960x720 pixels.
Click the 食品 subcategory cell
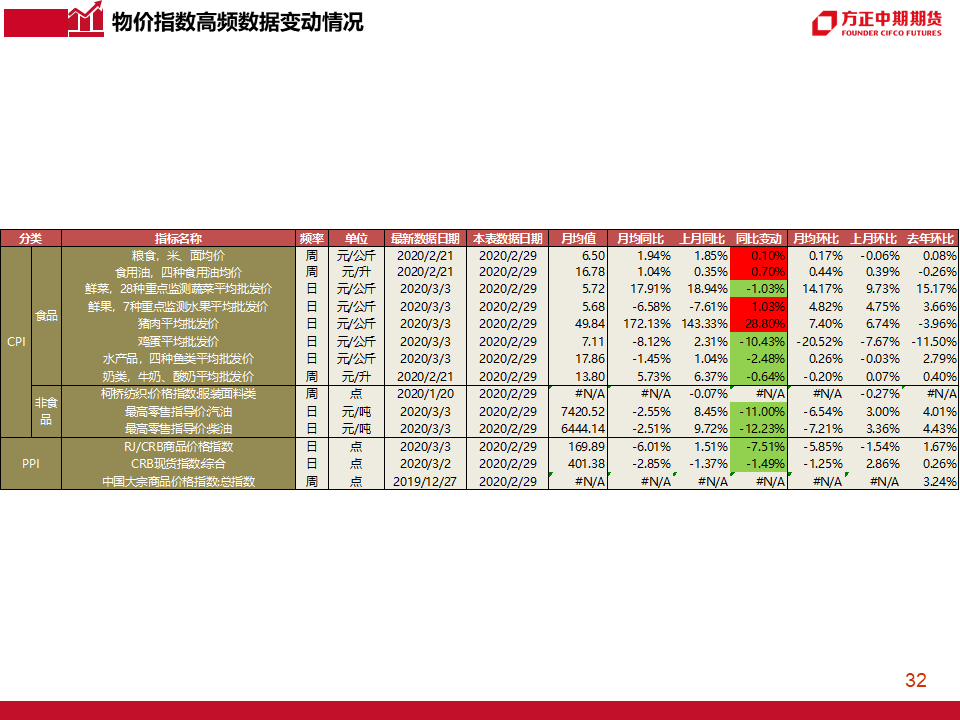click(x=46, y=315)
